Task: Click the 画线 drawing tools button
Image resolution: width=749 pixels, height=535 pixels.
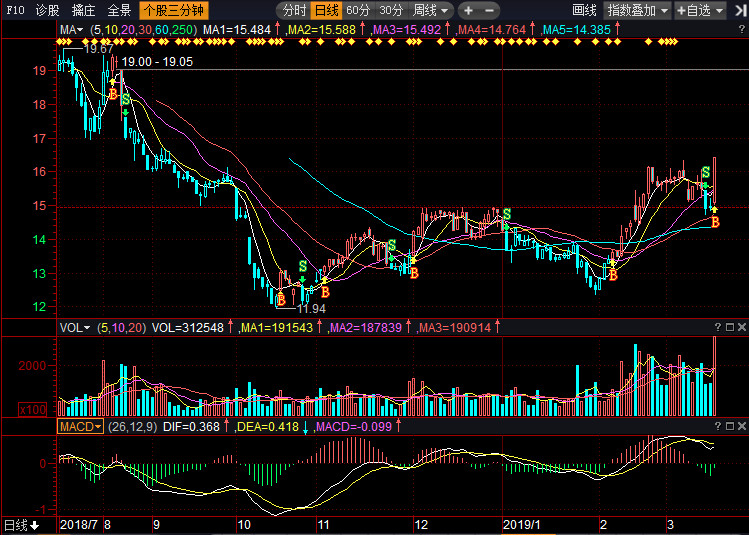Action: click(x=584, y=10)
